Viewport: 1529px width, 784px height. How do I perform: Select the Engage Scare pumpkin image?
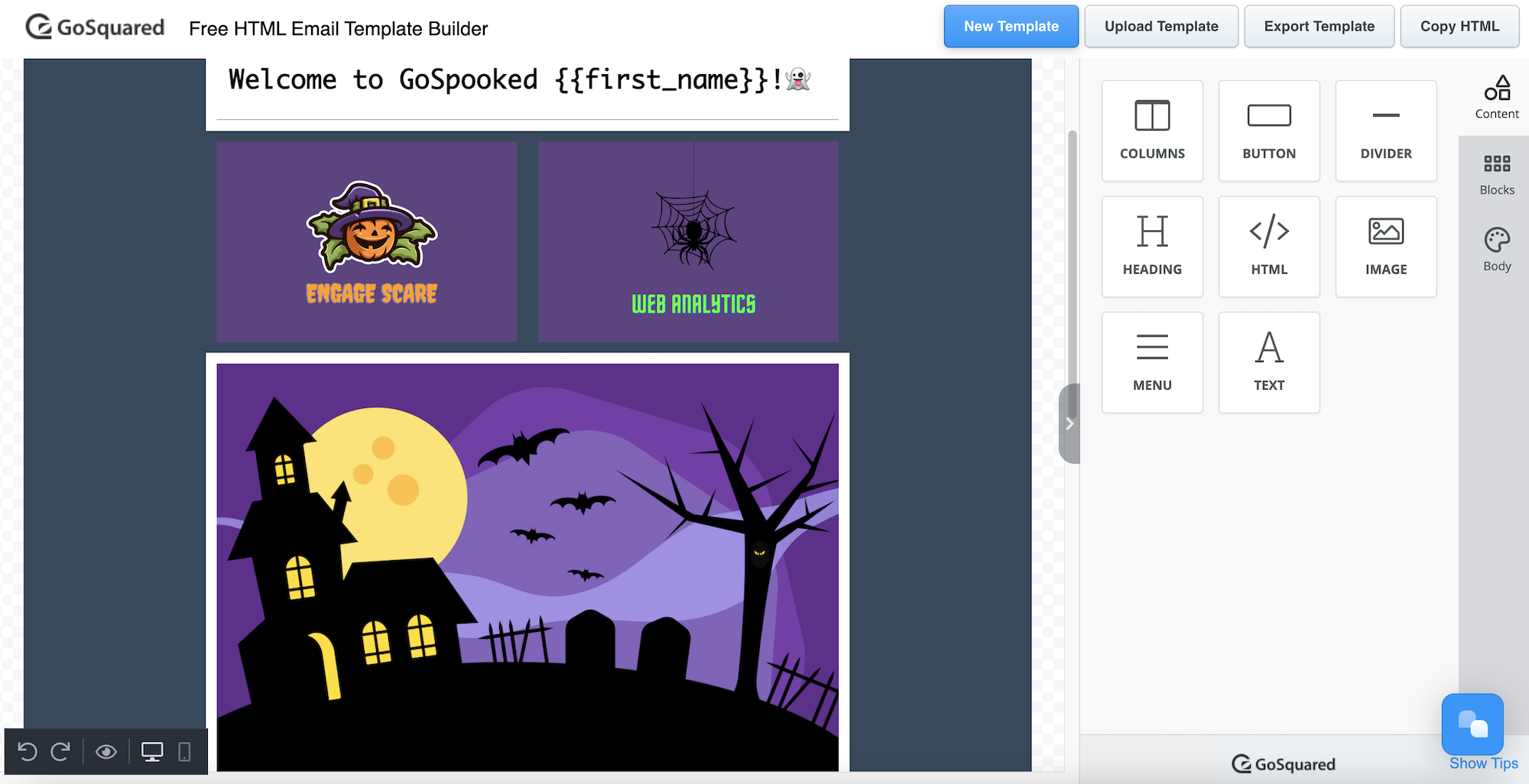click(x=367, y=241)
